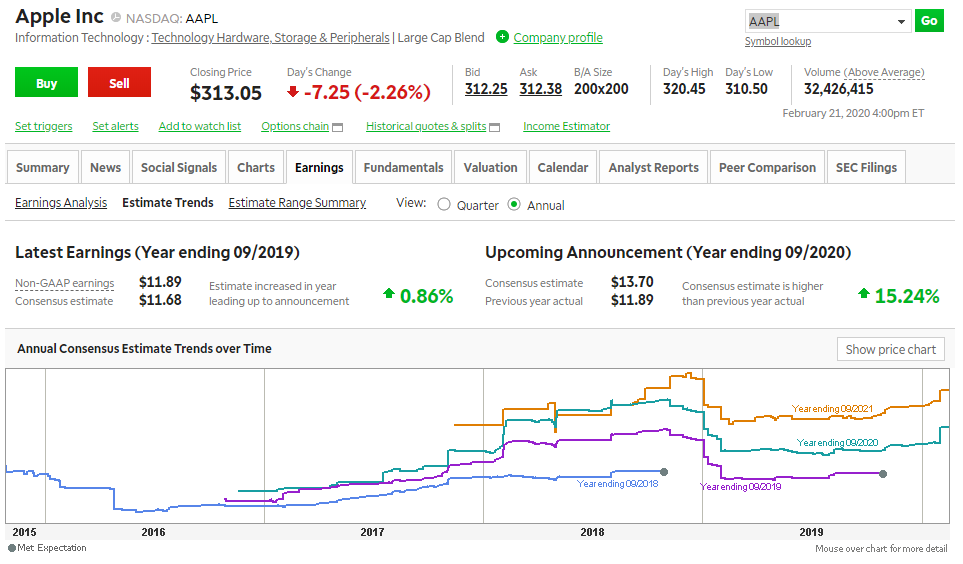
Task: Click the Year ending 09/2019 chart label
Action: click(x=741, y=487)
